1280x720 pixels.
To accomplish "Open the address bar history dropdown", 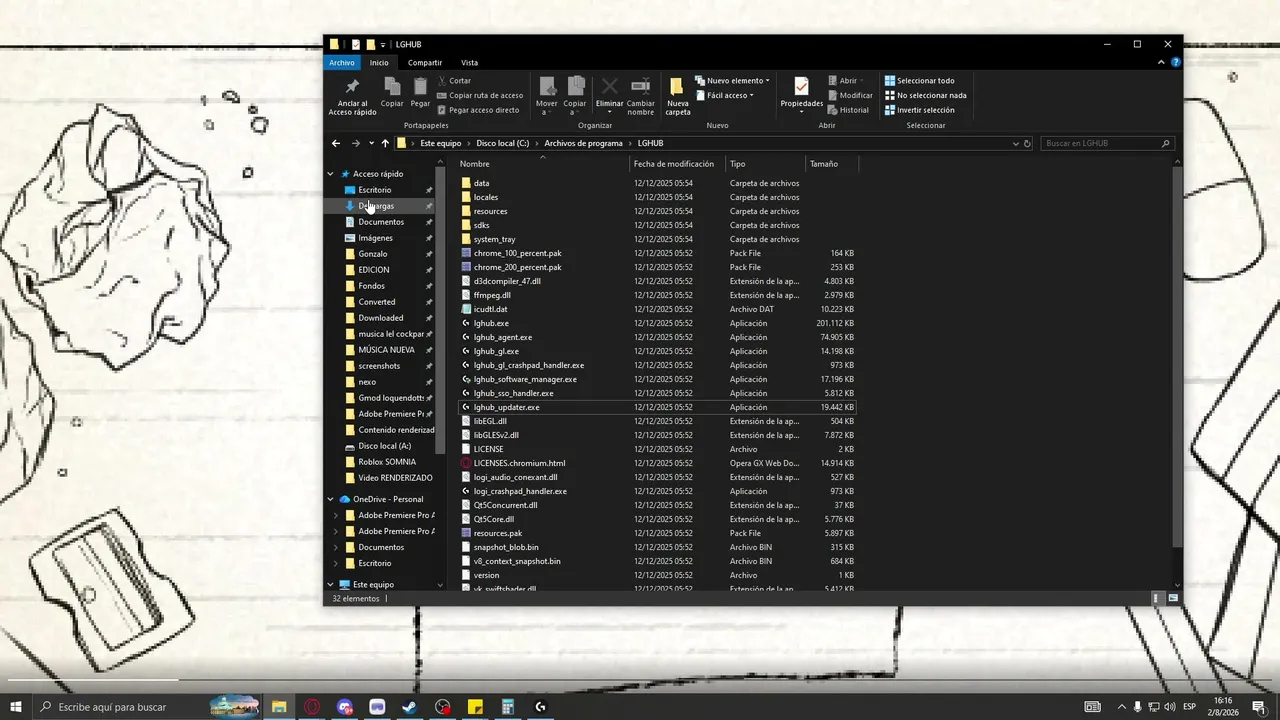I will [1015, 143].
